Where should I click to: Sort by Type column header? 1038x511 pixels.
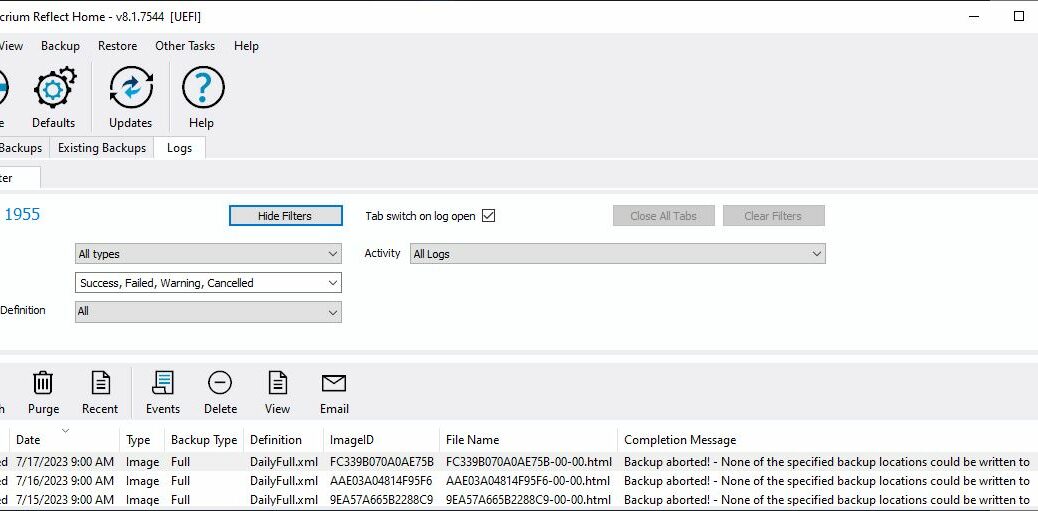pyautogui.click(x=143, y=440)
